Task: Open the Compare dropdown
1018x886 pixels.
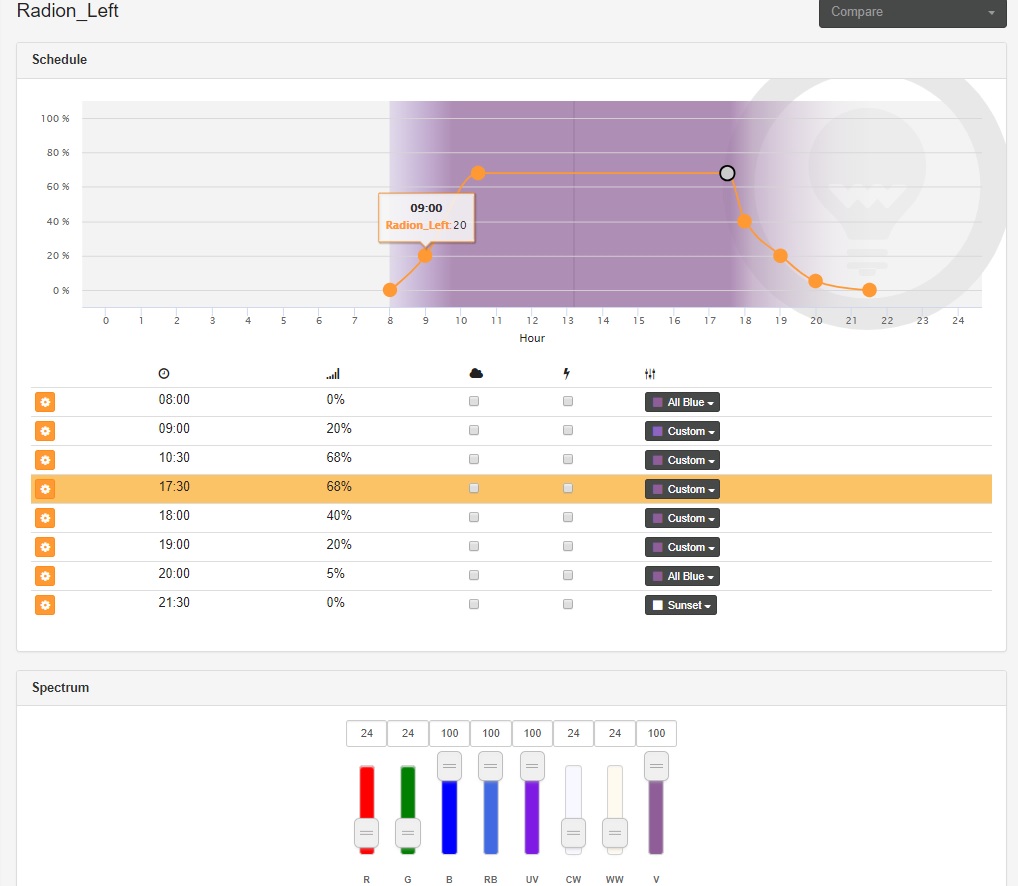Action: (913, 12)
